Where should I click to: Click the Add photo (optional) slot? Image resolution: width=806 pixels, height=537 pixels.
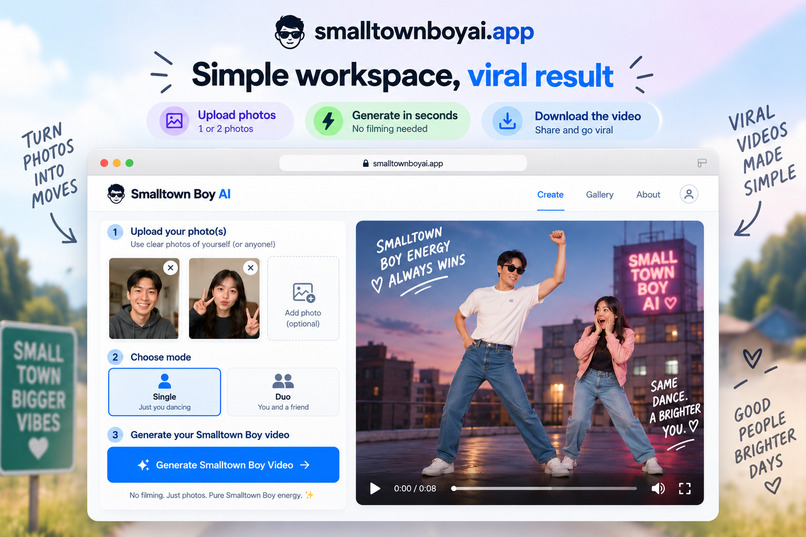[303, 298]
